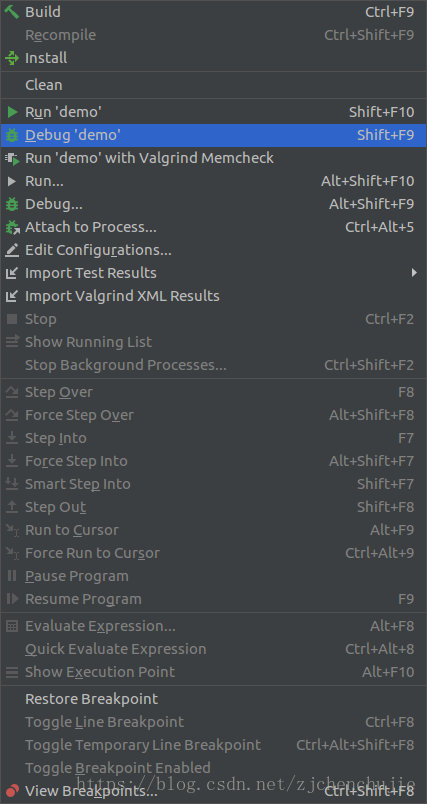Viewport: 427px width, 804px height.
Task: Choose Restore Breakpoint from the menu
Action: [213, 699]
